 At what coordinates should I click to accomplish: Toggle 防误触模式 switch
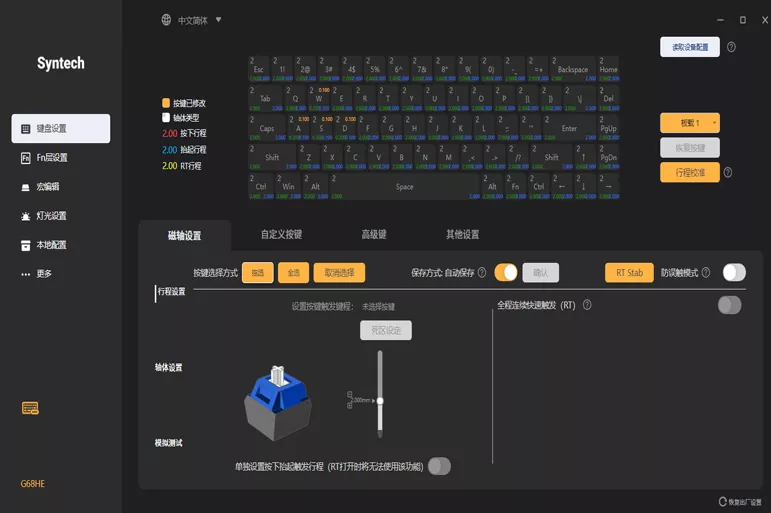734,272
